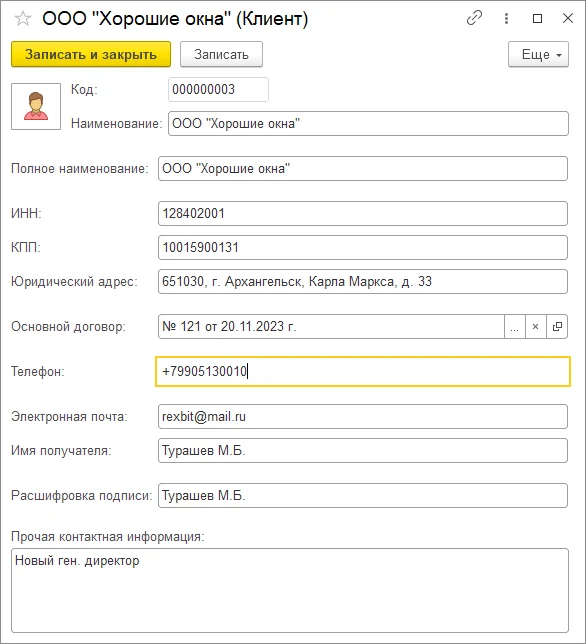Clear the main contract field value
Image resolution: width=586 pixels, height=644 pixels.
click(535, 327)
